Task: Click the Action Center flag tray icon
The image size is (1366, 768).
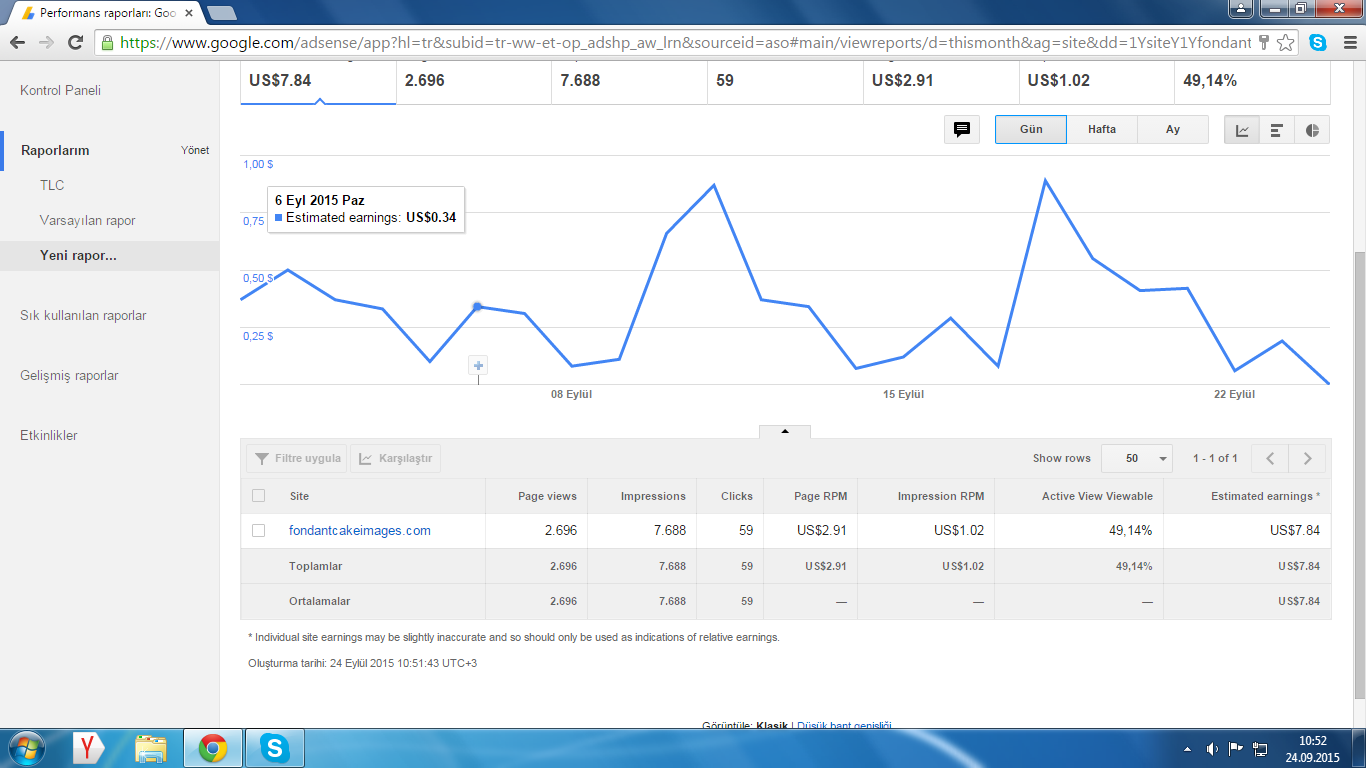Action: tap(1236, 748)
